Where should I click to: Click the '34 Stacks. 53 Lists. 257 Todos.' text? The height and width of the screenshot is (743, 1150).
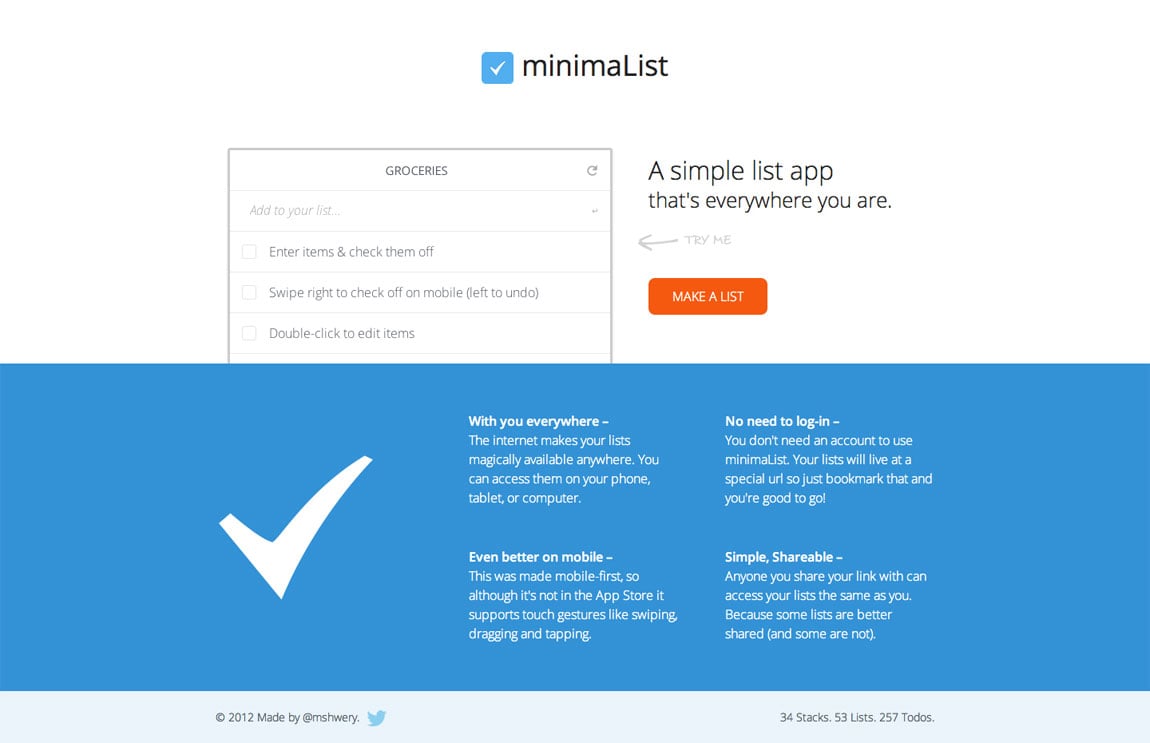857,717
